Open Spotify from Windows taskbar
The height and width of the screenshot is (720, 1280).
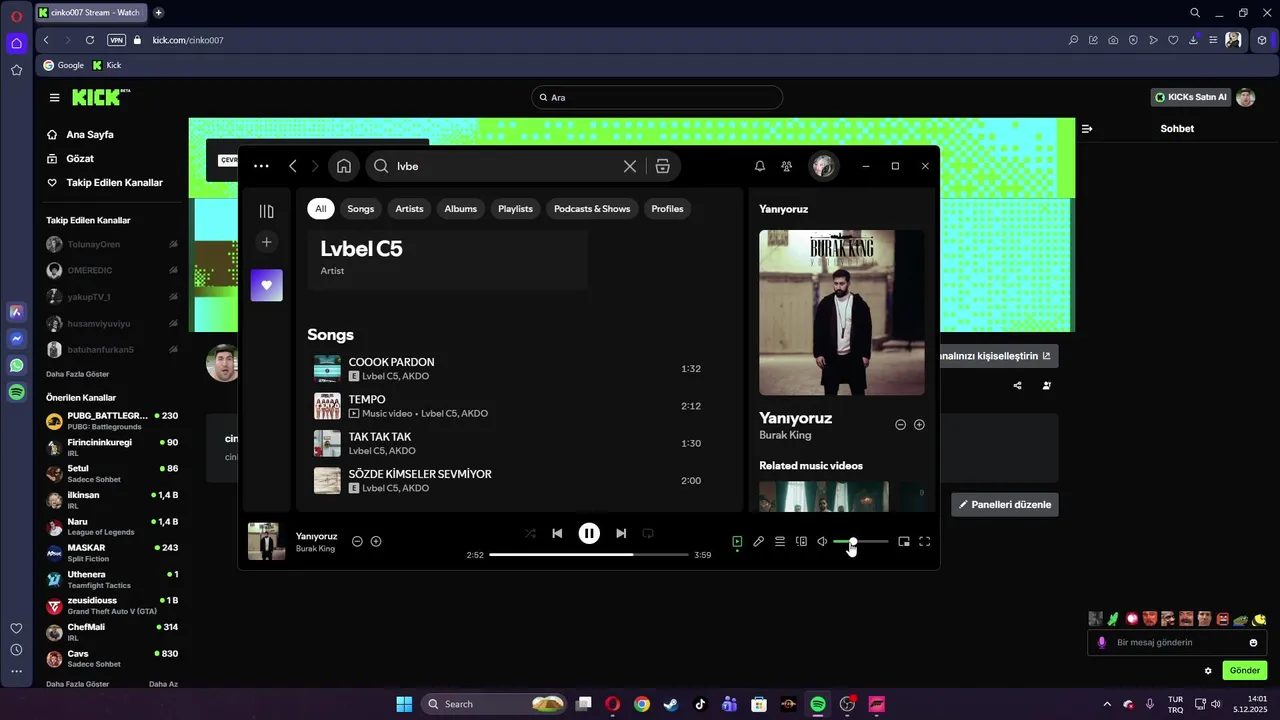(x=818, y=704)
